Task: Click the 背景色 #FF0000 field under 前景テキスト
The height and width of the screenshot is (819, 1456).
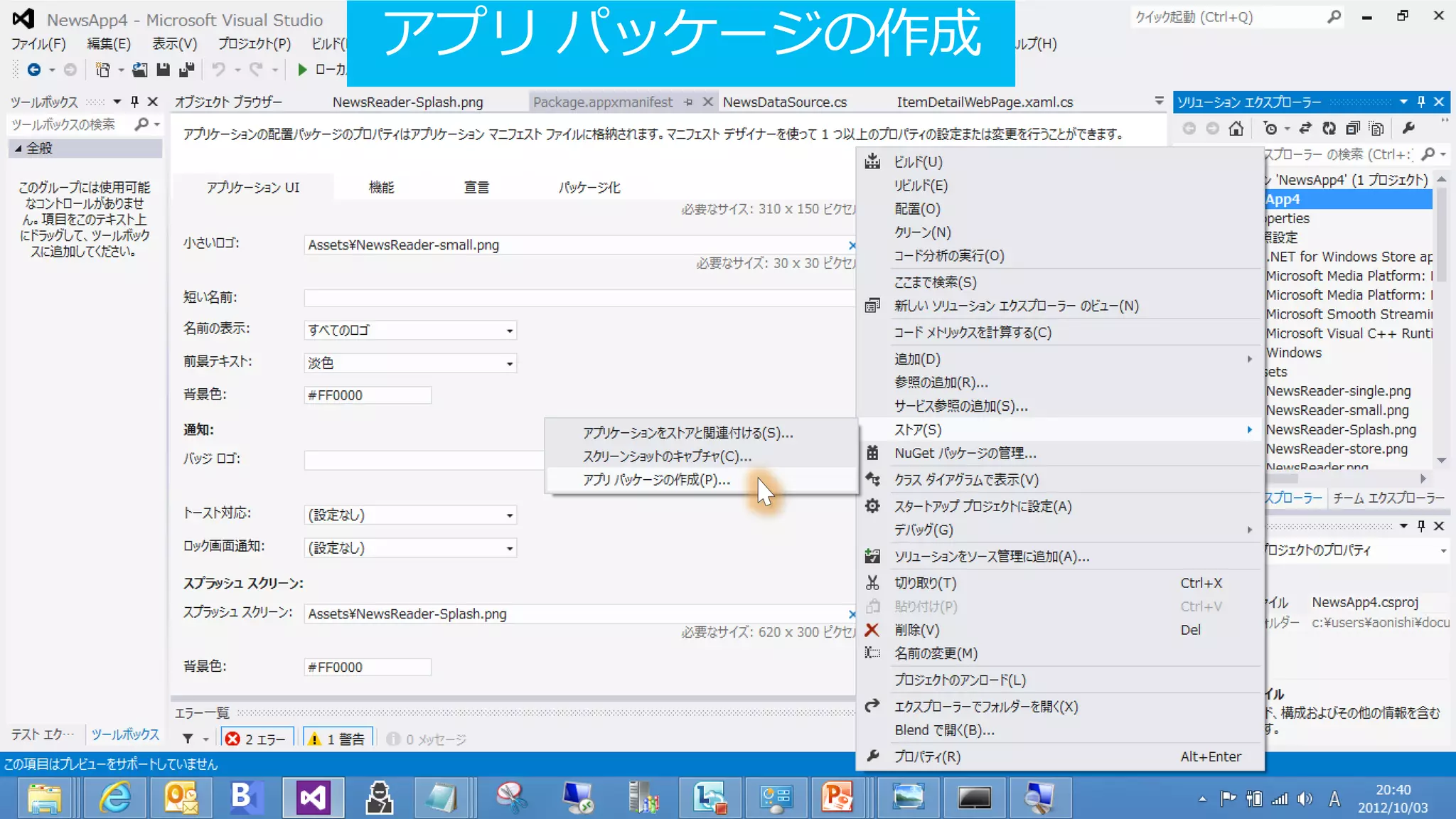Action: [x=367, y=395]
